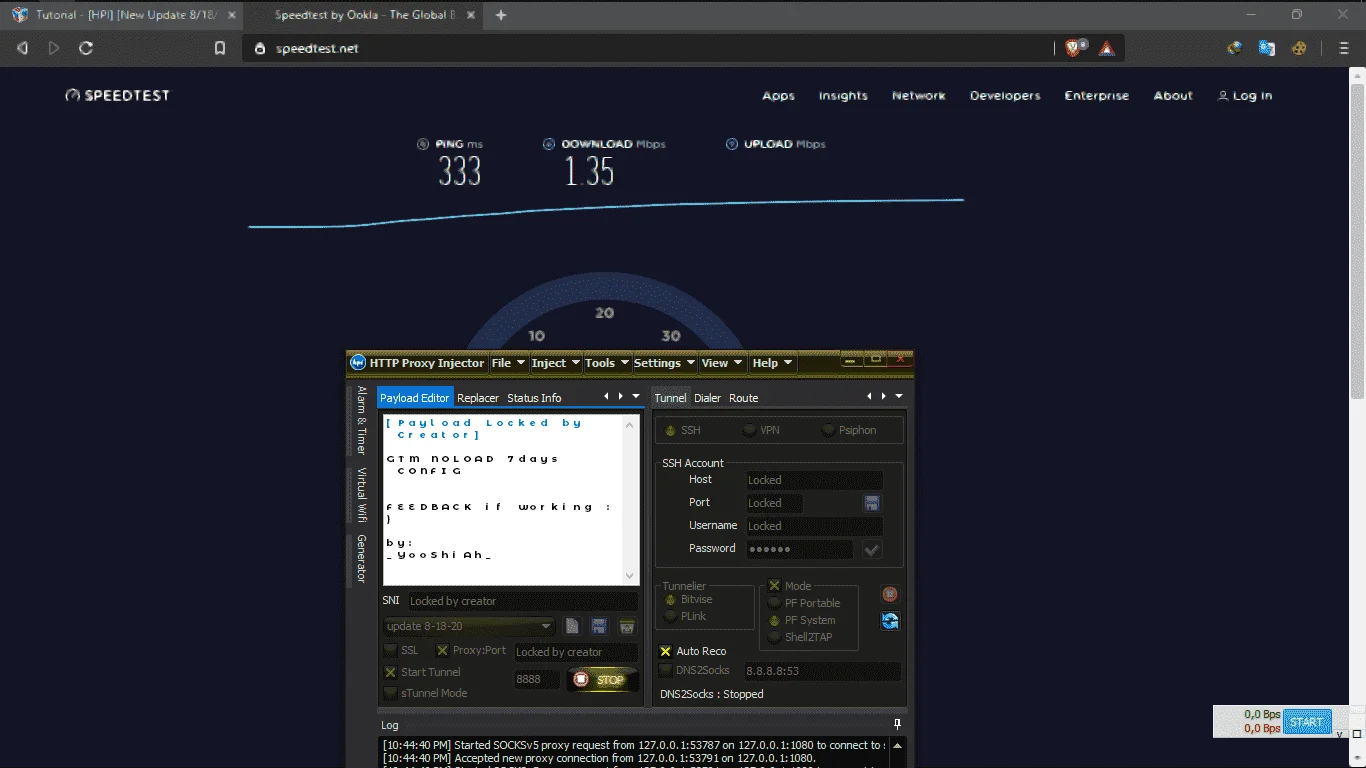
Task: Open the Log In link on Speedtest
Action: [x=1245, y=96]
